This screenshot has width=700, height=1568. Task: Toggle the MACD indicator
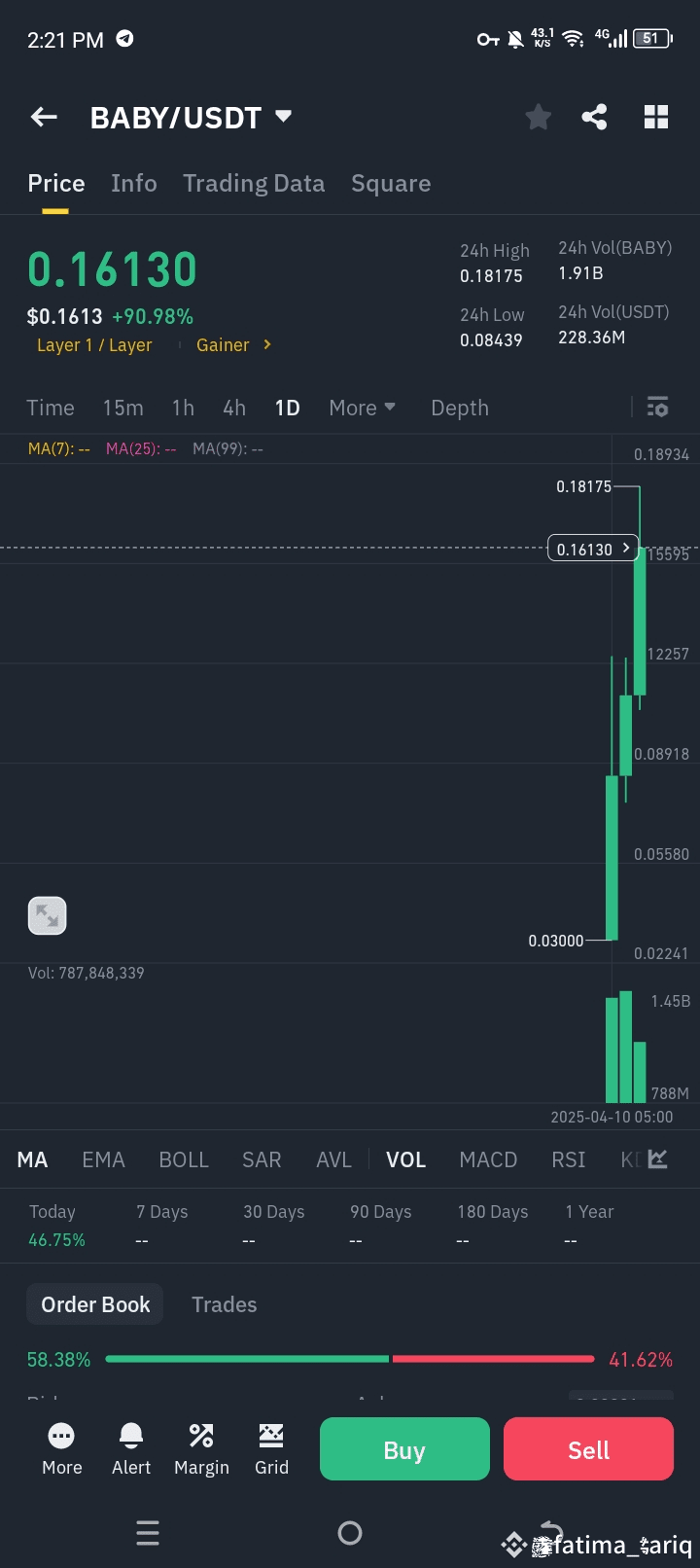point(488,1159)
